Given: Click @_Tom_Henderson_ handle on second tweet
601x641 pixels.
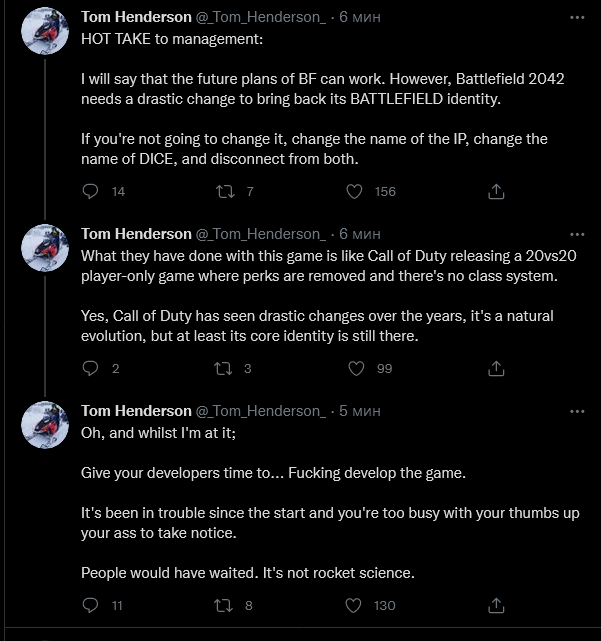Looking at the screenshot, I should (x=261, y=234).
